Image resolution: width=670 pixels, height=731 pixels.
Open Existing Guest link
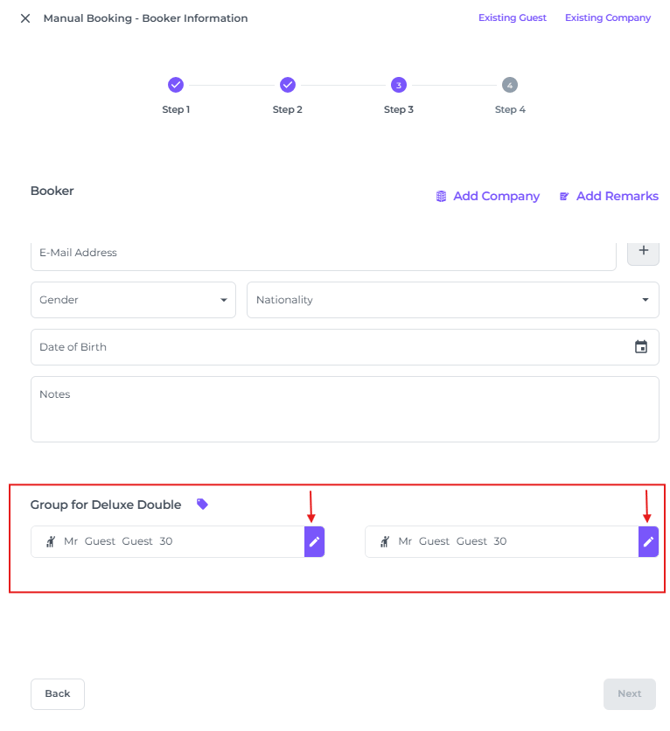pos(512,18)
